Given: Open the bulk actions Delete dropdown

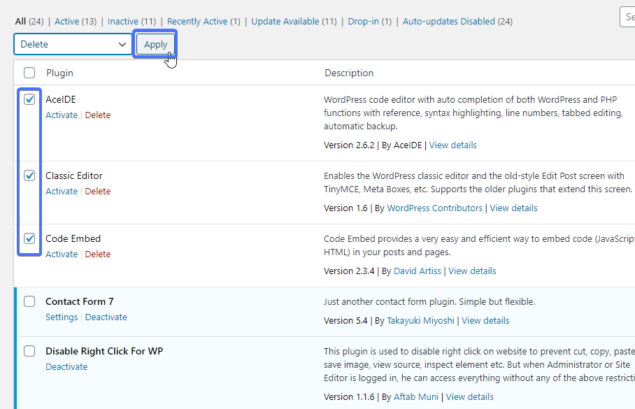Looking at the screenshot, I should coord(73,44).
